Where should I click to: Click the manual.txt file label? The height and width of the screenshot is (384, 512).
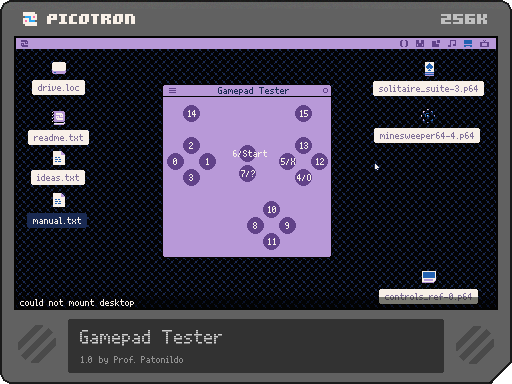57,221
